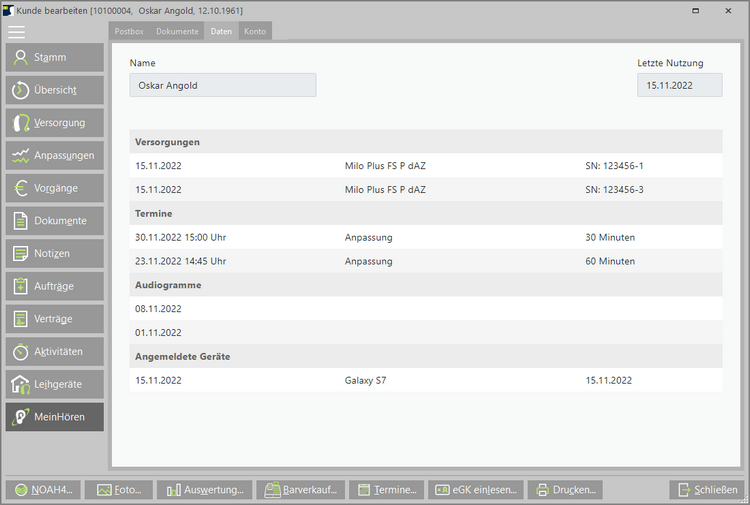The height and width of the screenshot is (505, 750).
Task: Click the NOAH4 button
Action: (x=43, y=490)
